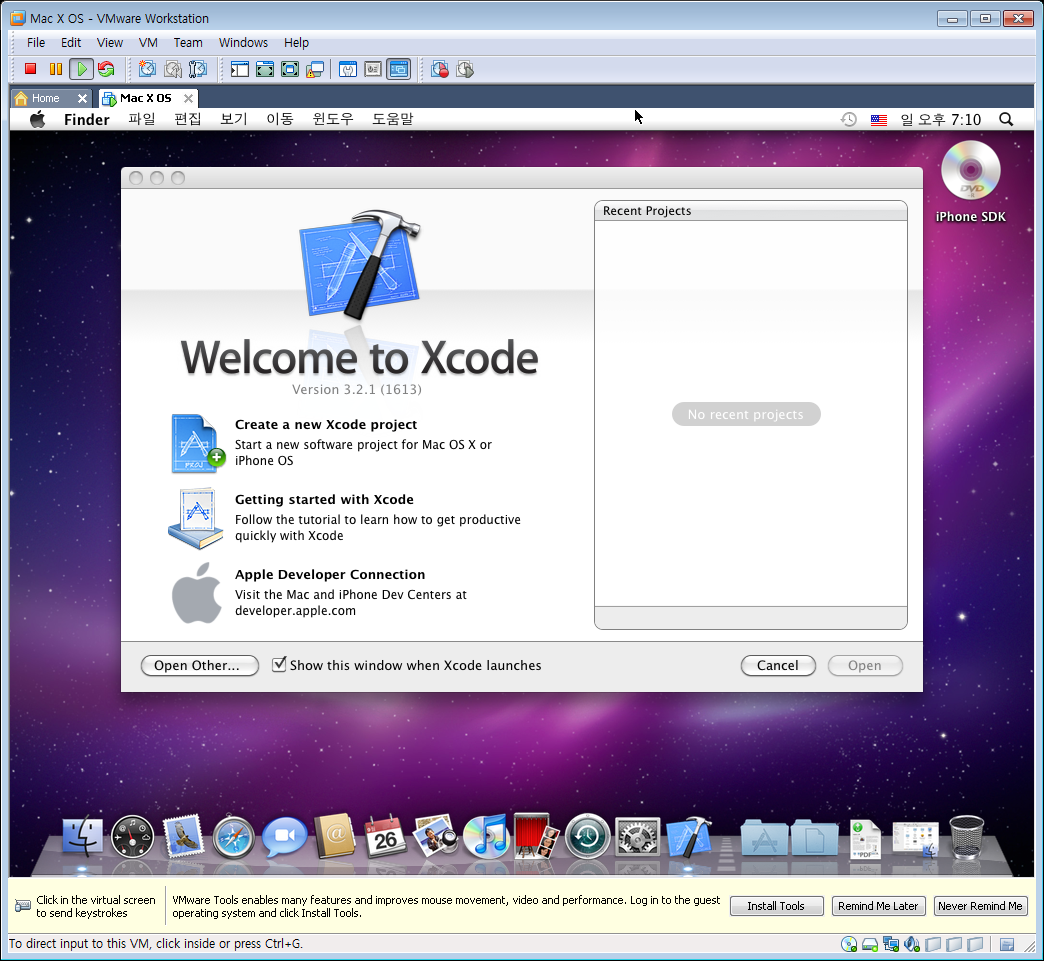
Task: Uncheck Show this window when Xcode launches
Action: point(280,664)
